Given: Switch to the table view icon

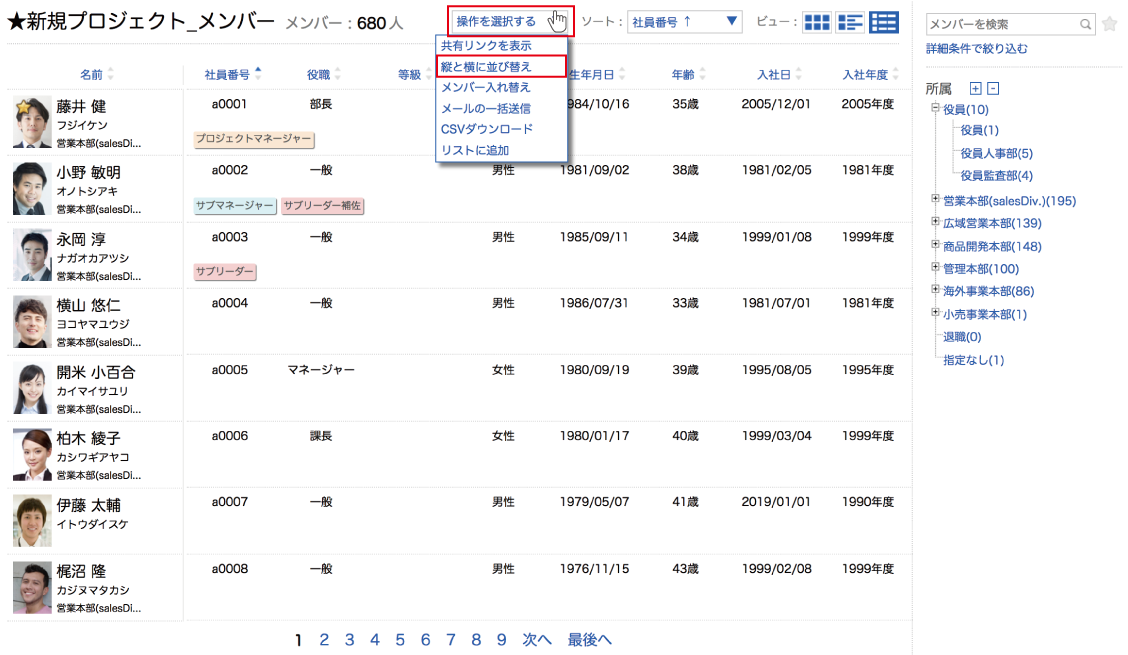Looking at the screenshot, I should pos(883,22).
